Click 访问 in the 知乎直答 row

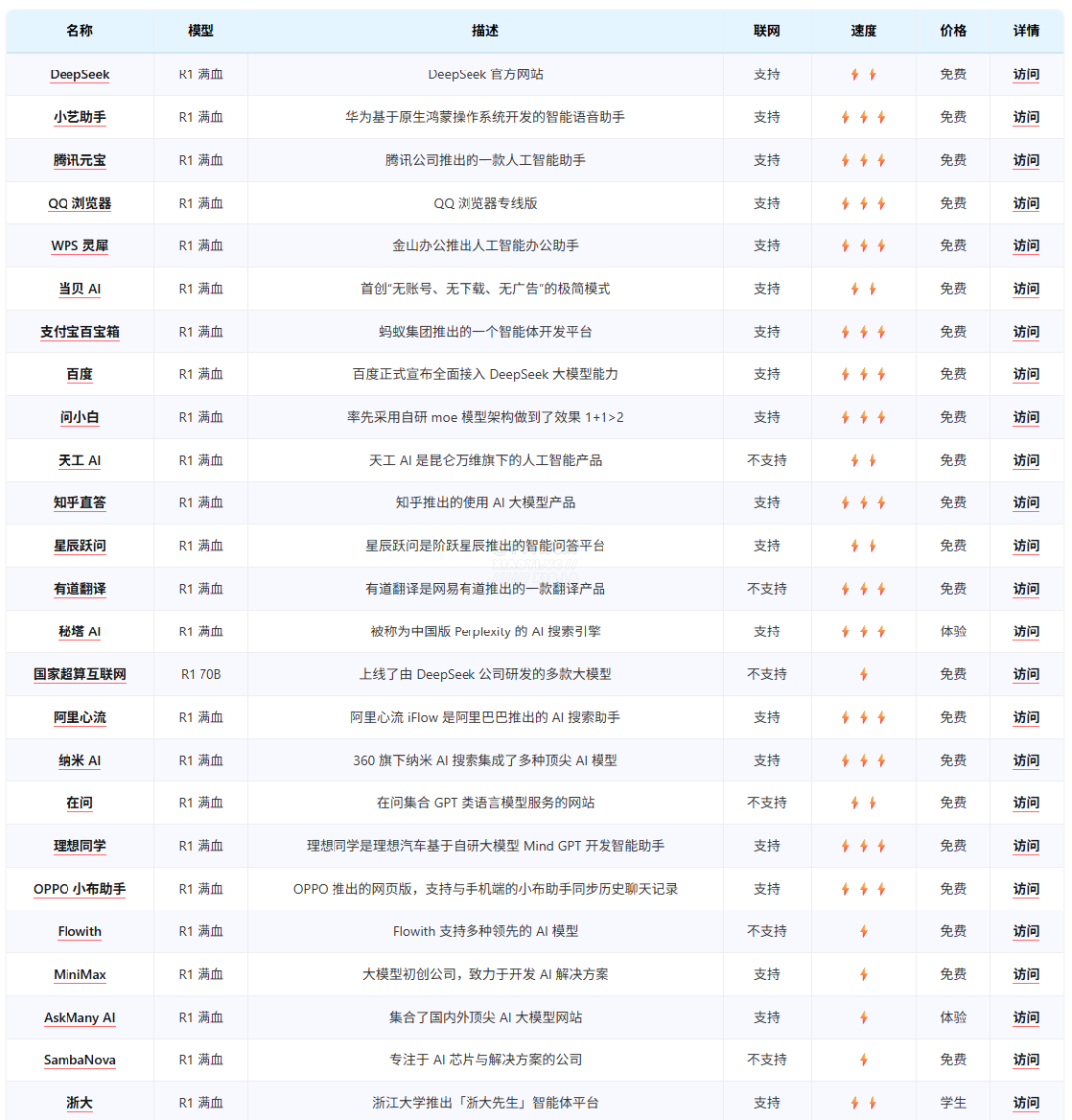tap(1026, 502)
